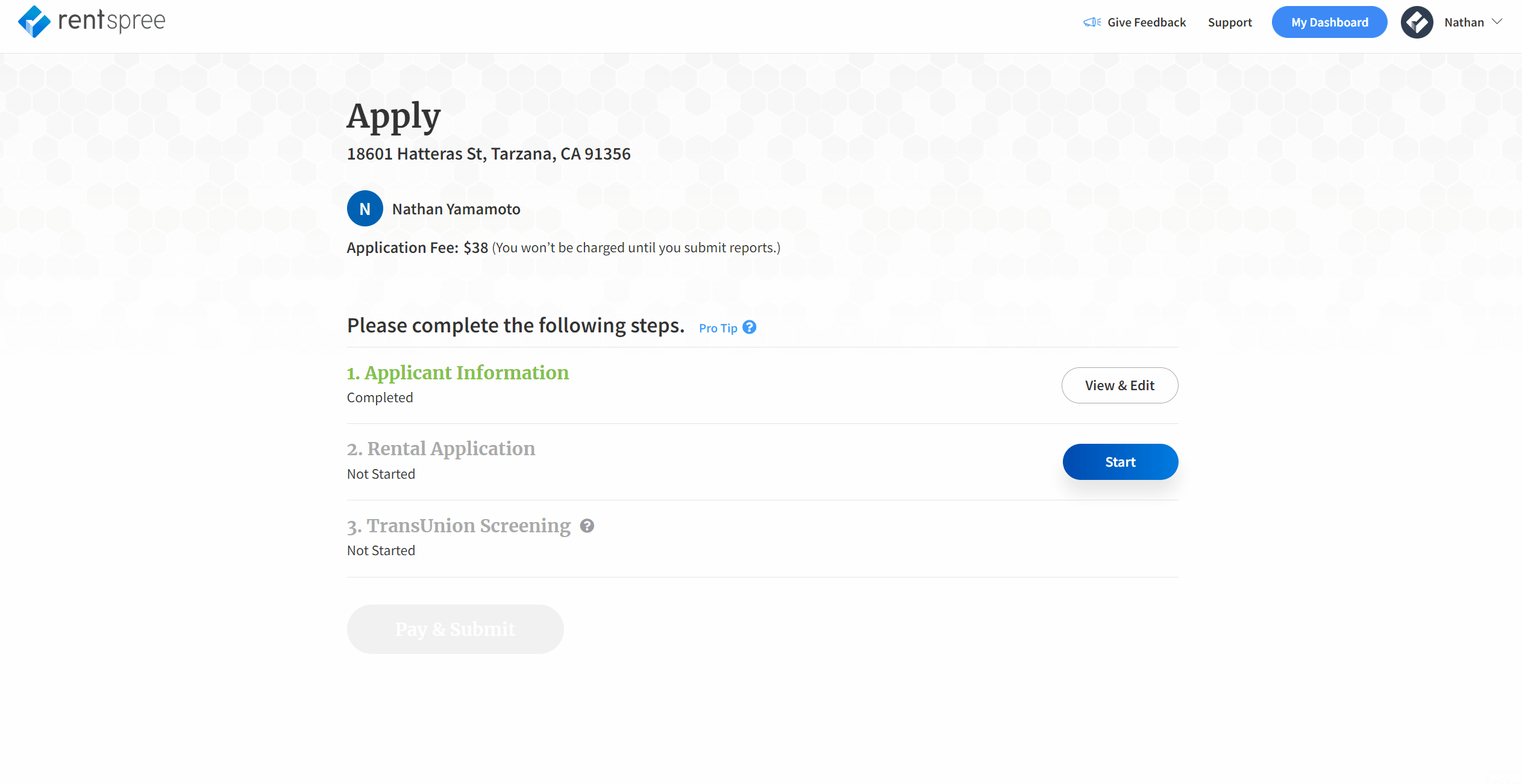Click View & Edit for Applicant Information

tap(1120, 385)
